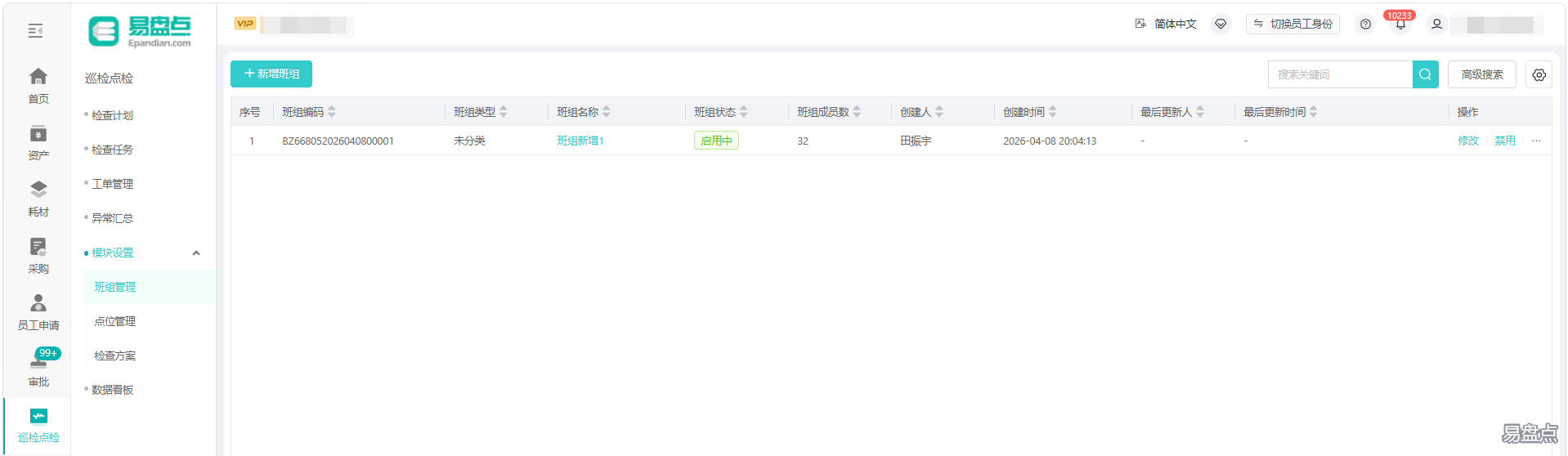Click the 新增班组 button
Viewport: 1568px width, 456px height.
pyautogui.click(x=271, y=74)
